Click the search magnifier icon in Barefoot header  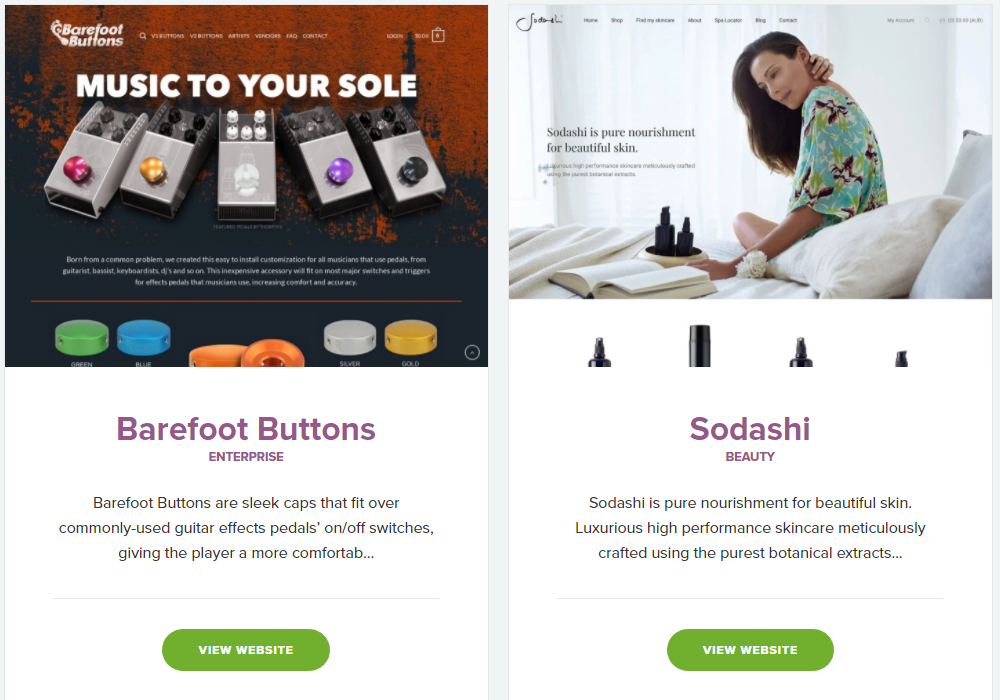(x=143, y=36)
